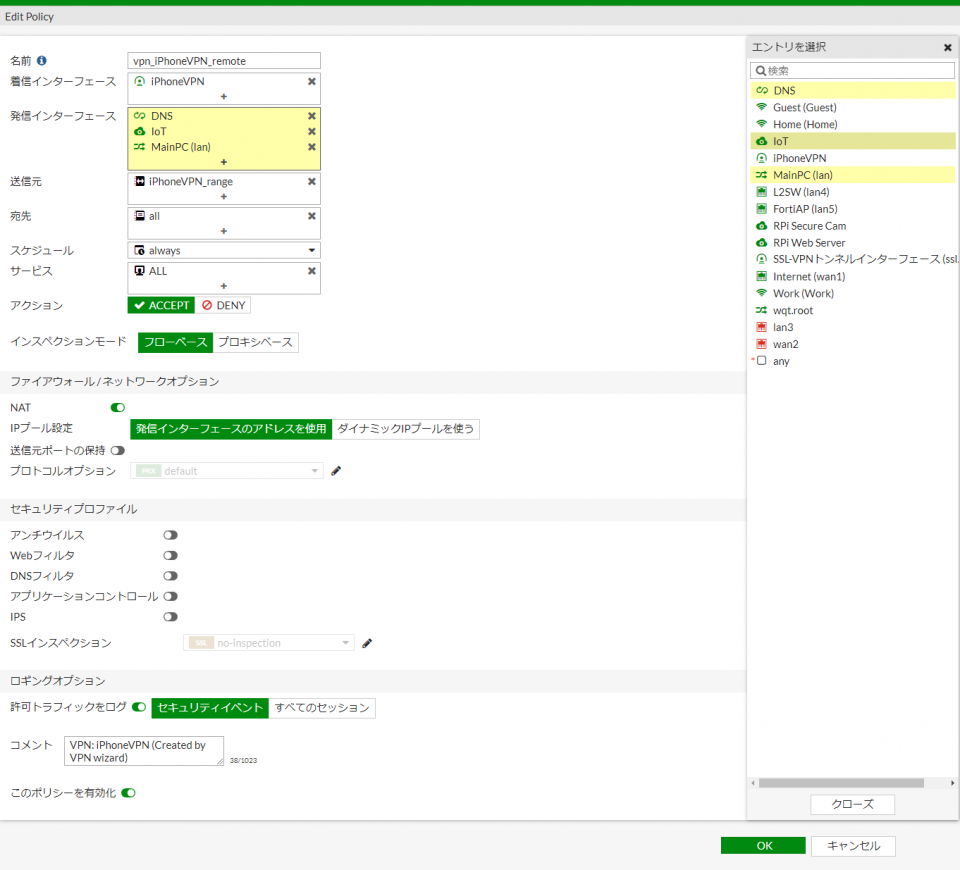The image size is (960, 870).
Task: Click the info icon next to 名前
Action: [42, 61]
